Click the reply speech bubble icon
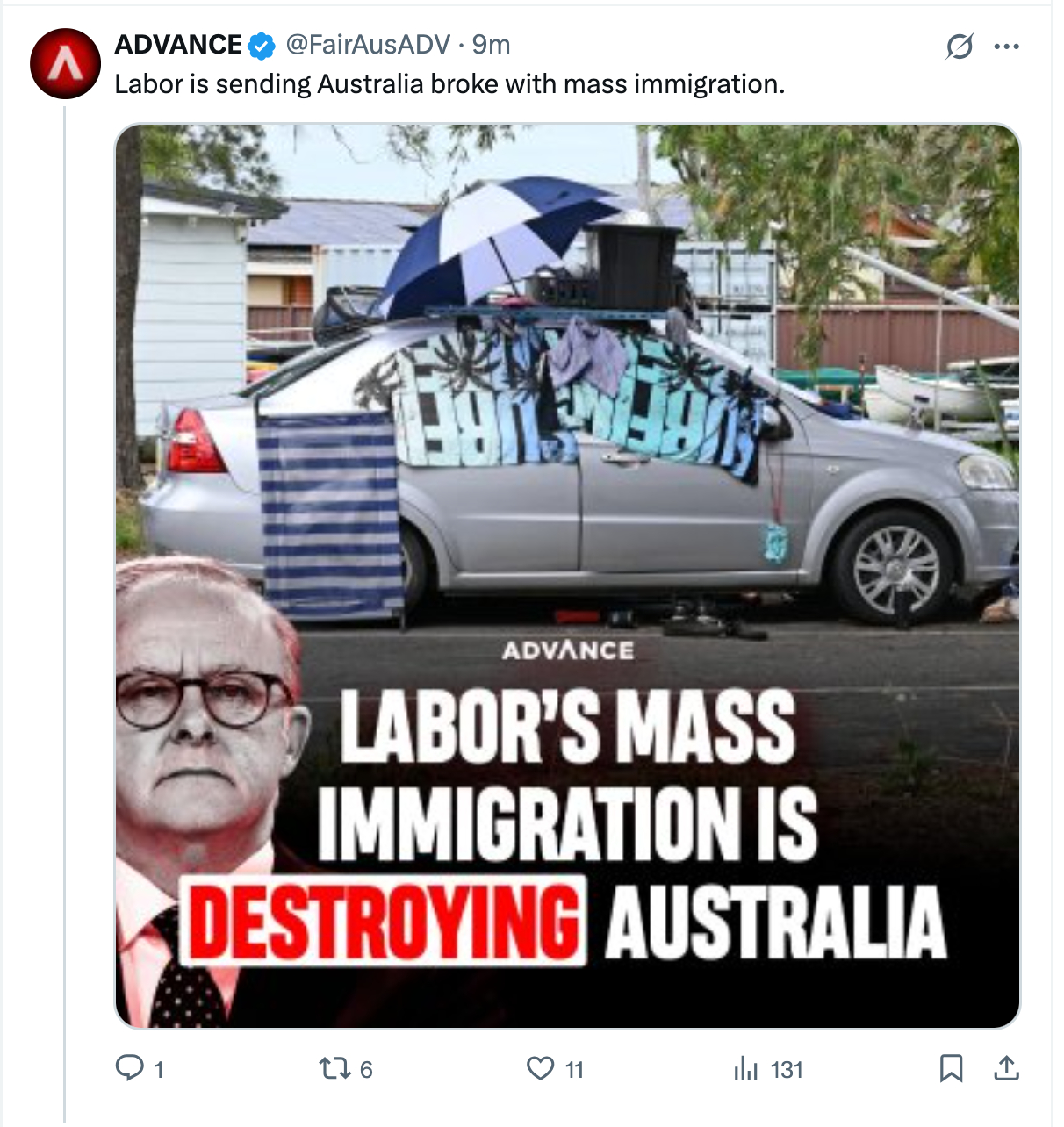 (x=129, y=1067)
